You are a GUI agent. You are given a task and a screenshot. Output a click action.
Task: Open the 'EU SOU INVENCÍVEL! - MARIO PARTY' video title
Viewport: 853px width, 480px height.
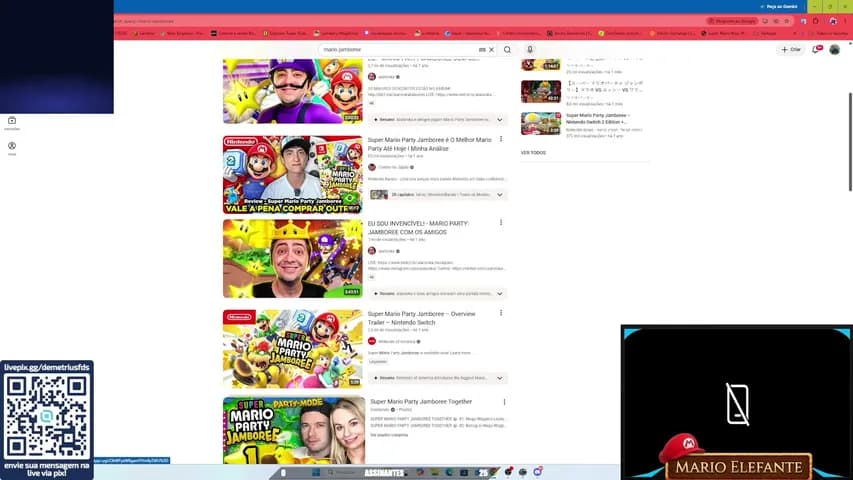click(418, 227)
